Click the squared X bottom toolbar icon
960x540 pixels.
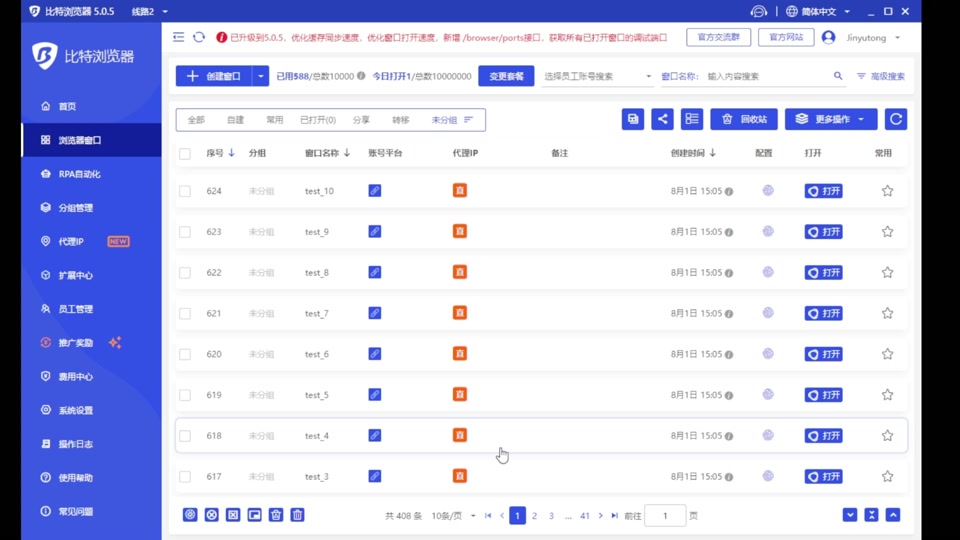[x=233, y=515]
